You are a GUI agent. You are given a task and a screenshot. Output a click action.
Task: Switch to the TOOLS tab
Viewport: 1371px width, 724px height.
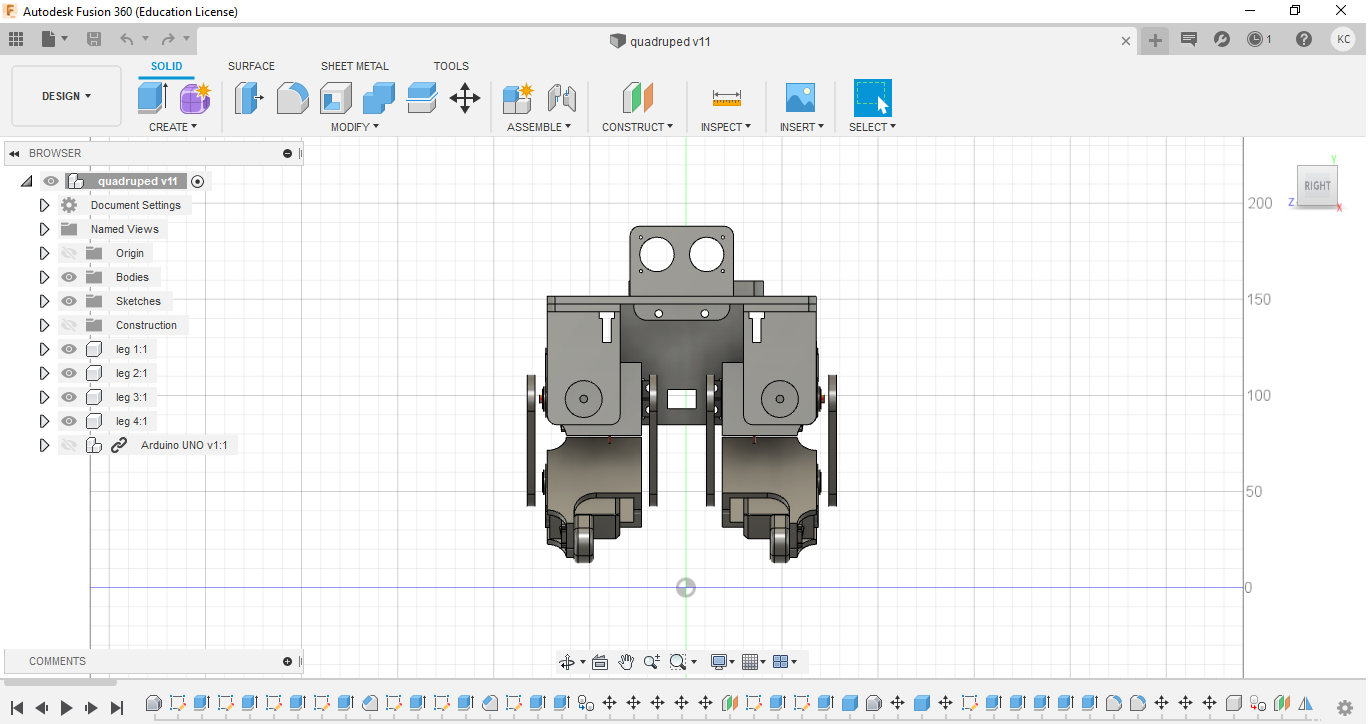tap(451, 66)
